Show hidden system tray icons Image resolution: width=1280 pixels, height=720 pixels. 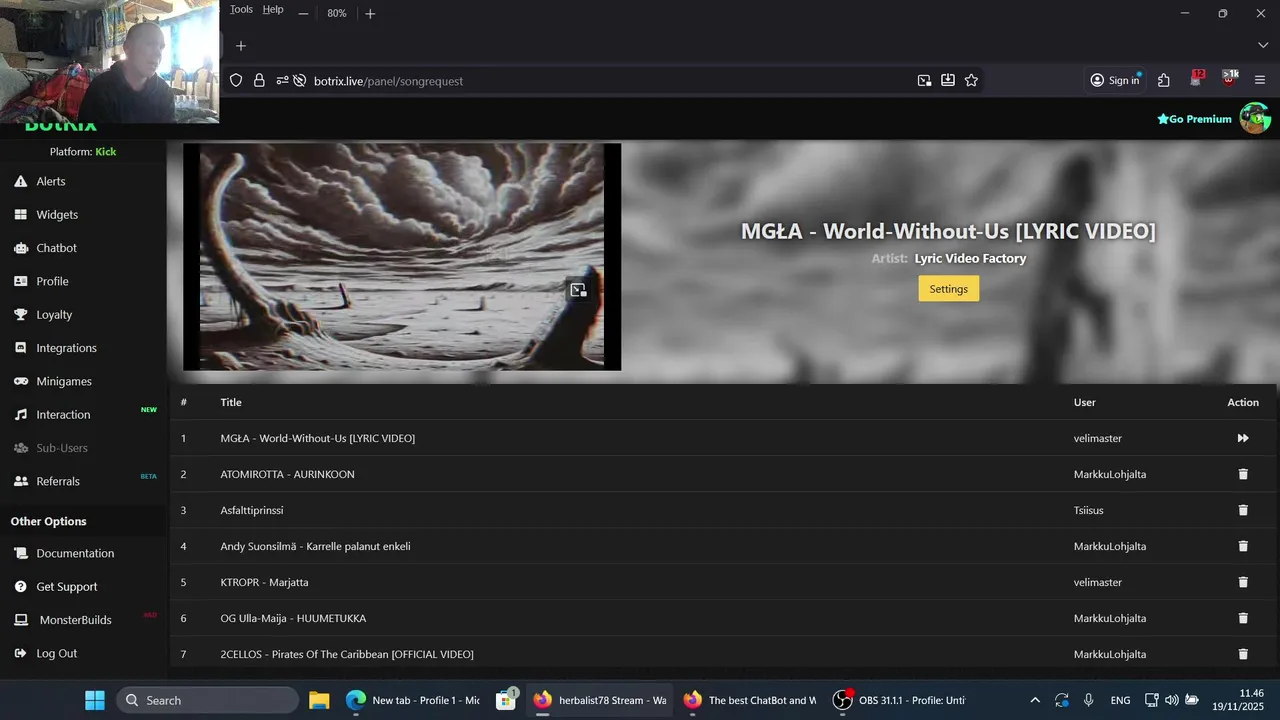[x=1035, y=700]
